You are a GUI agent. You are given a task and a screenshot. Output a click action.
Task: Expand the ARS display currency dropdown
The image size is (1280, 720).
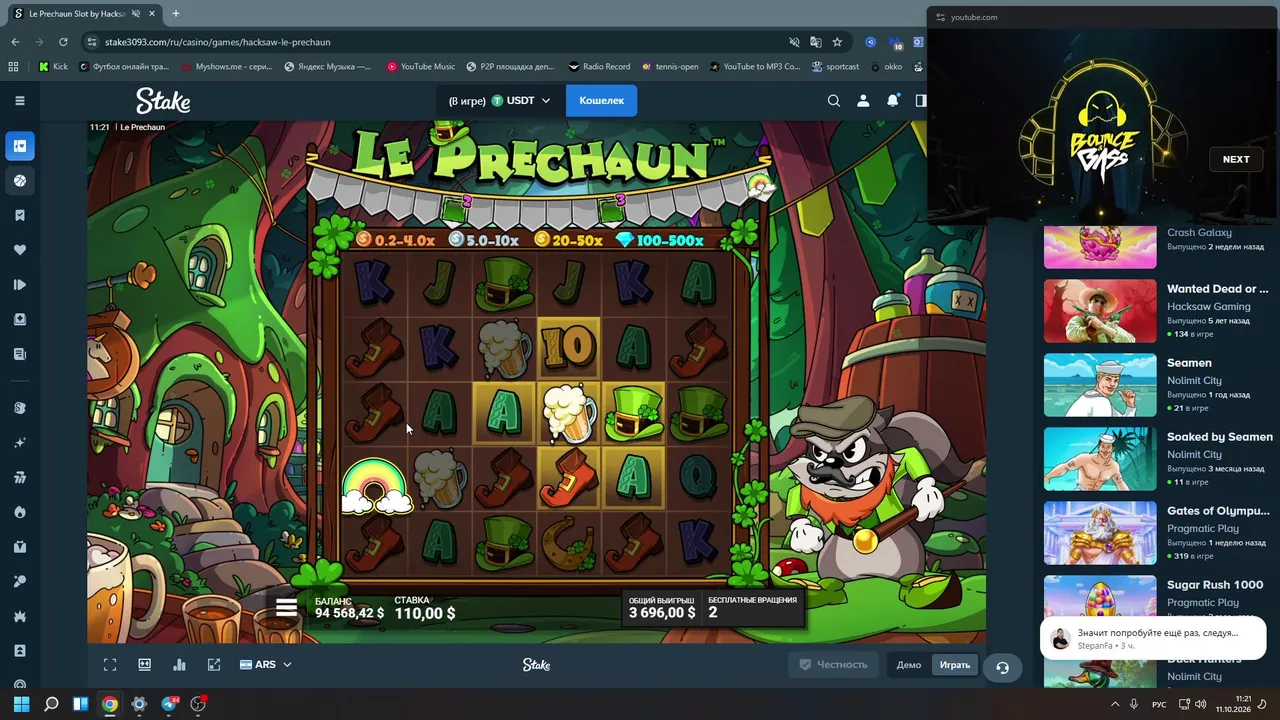(x=266, y=665)
